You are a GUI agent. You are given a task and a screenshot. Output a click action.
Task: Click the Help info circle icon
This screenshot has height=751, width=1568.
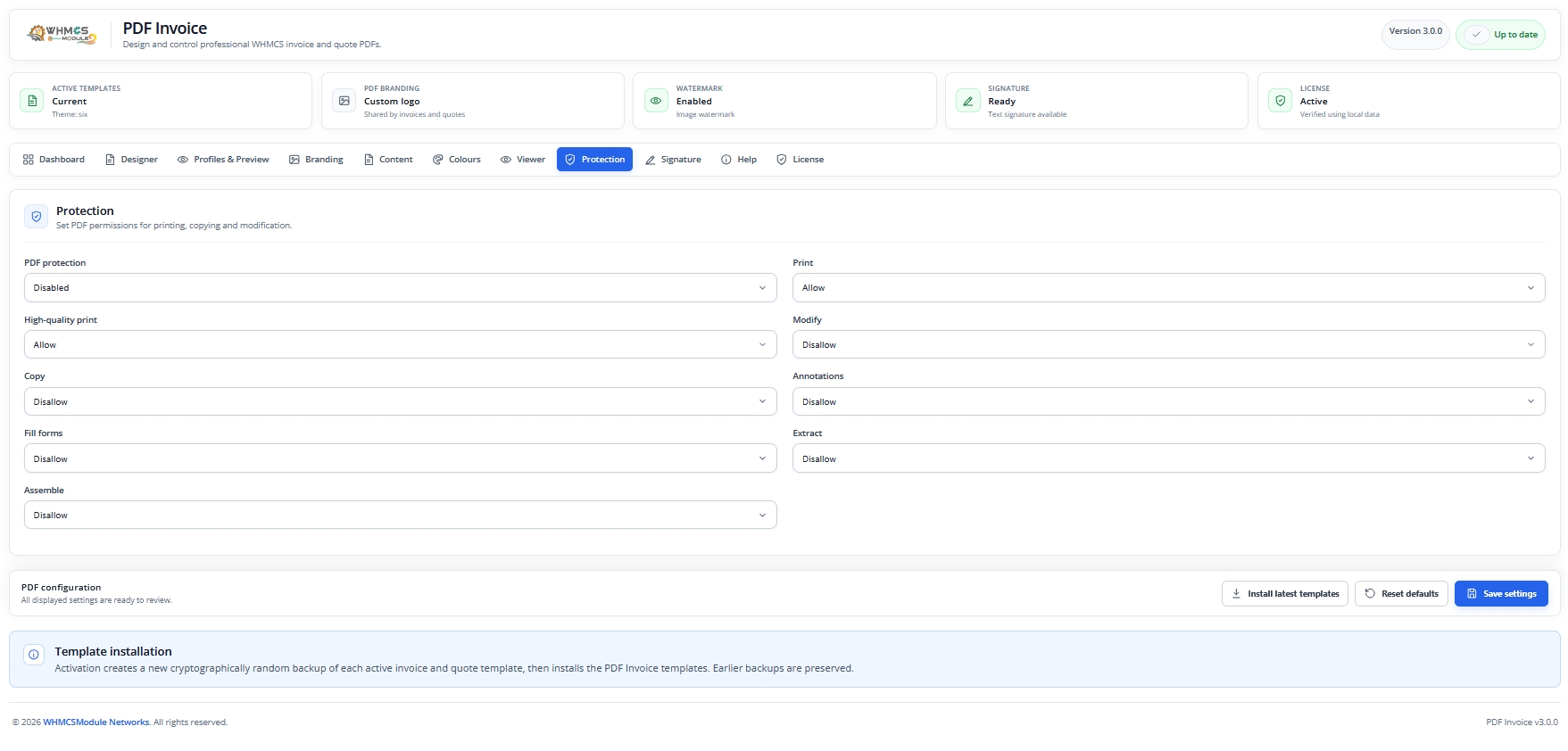(726, 160)
